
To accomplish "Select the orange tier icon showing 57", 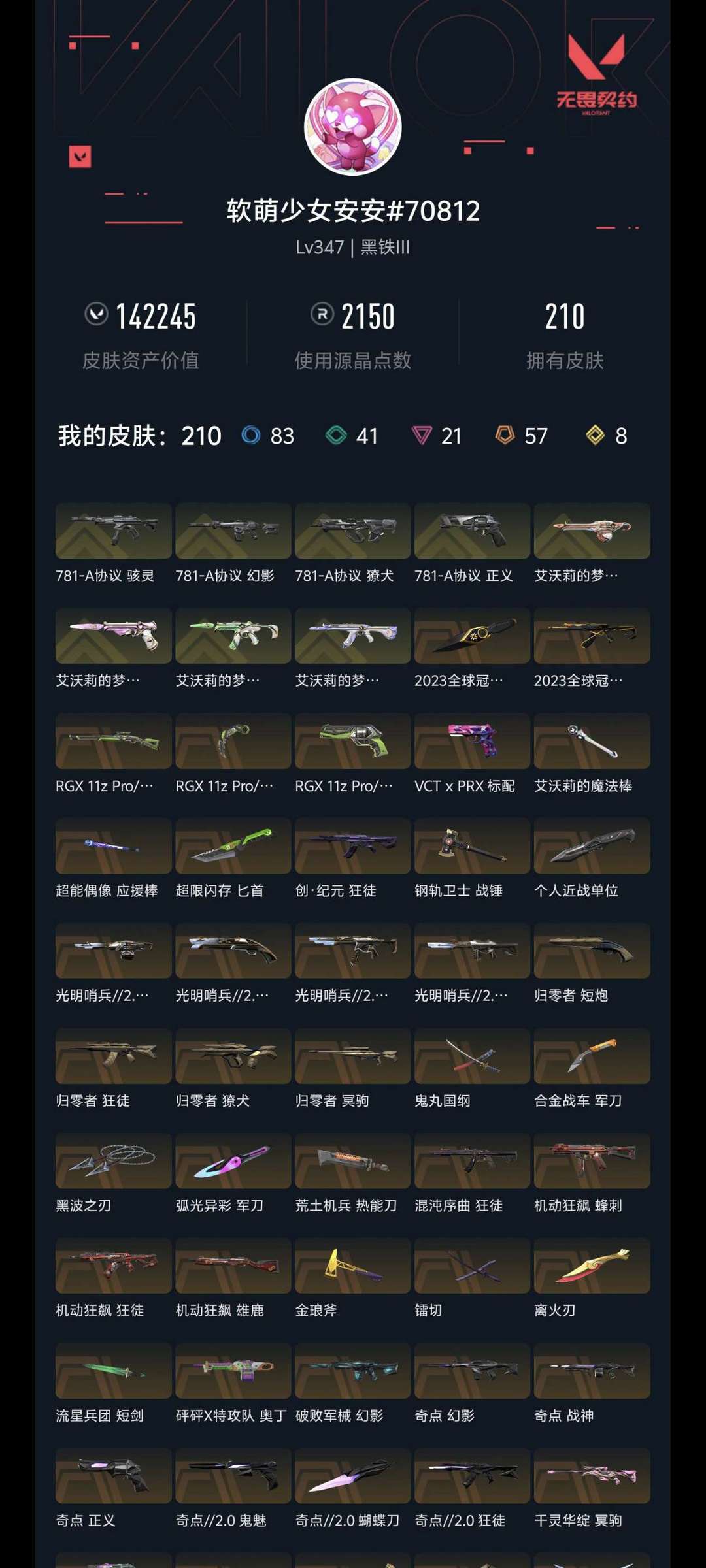I will coord(505,435).
